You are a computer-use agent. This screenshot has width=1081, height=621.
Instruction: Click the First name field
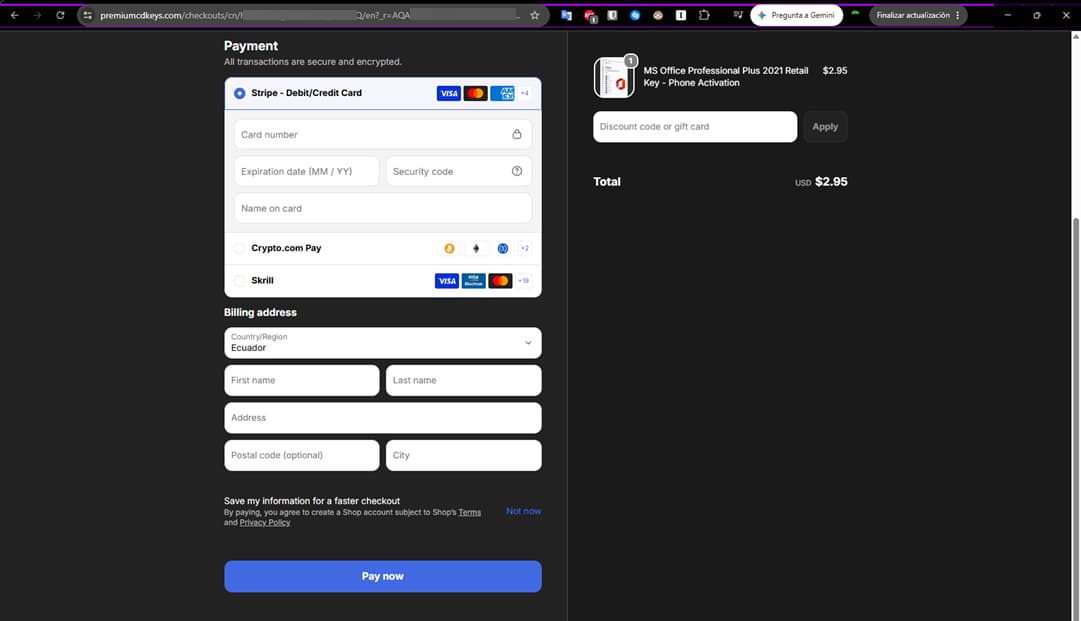[x=301, y=380]
